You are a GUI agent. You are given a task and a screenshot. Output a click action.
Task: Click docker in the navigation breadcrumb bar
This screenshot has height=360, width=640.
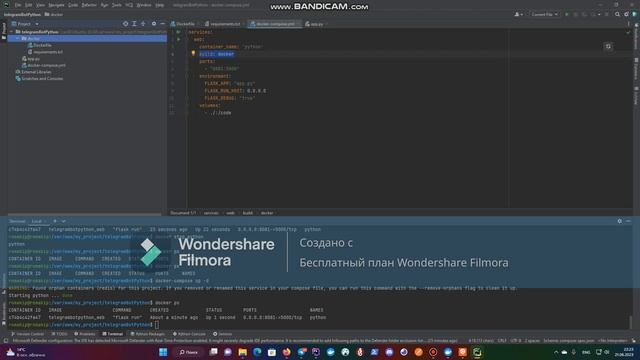coord(54,14)
